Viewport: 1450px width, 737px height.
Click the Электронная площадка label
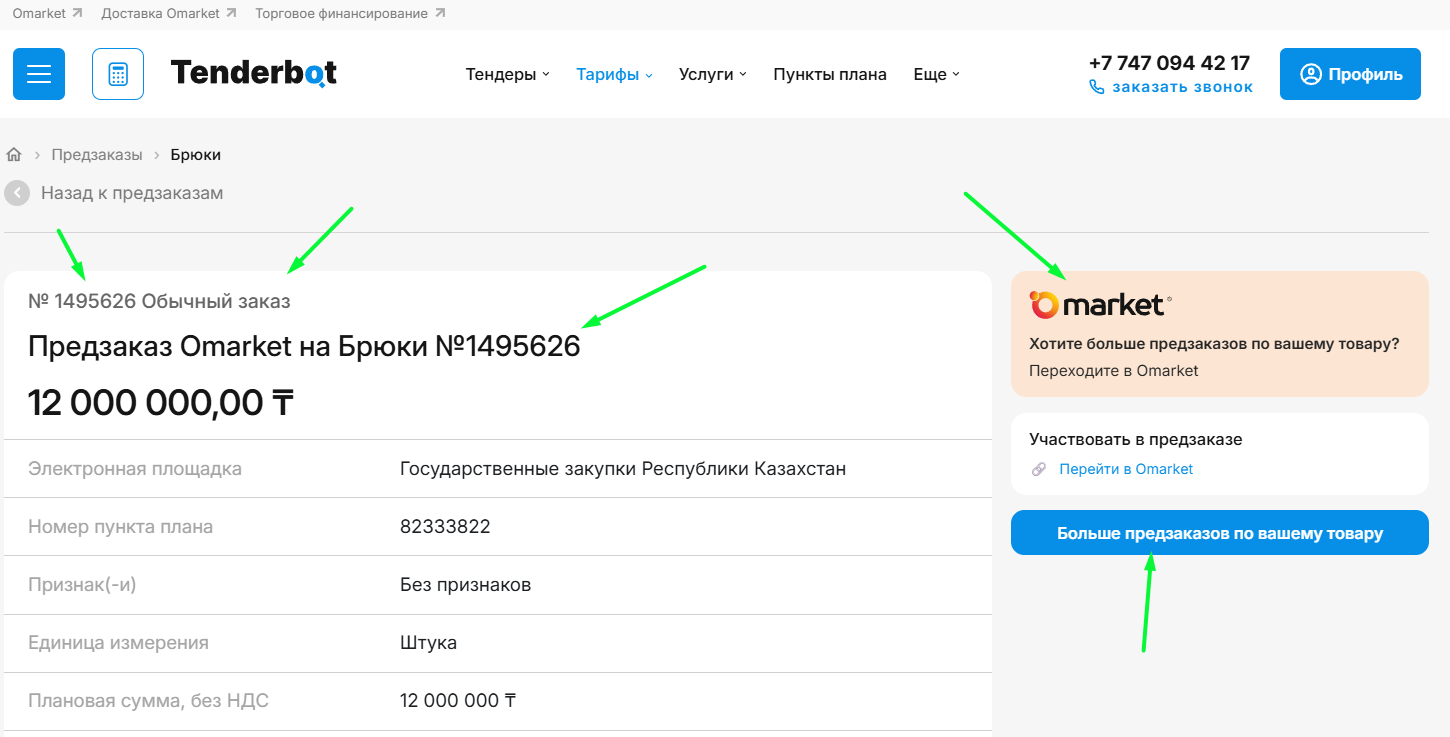pyautogui.click(x=135, y=469)
